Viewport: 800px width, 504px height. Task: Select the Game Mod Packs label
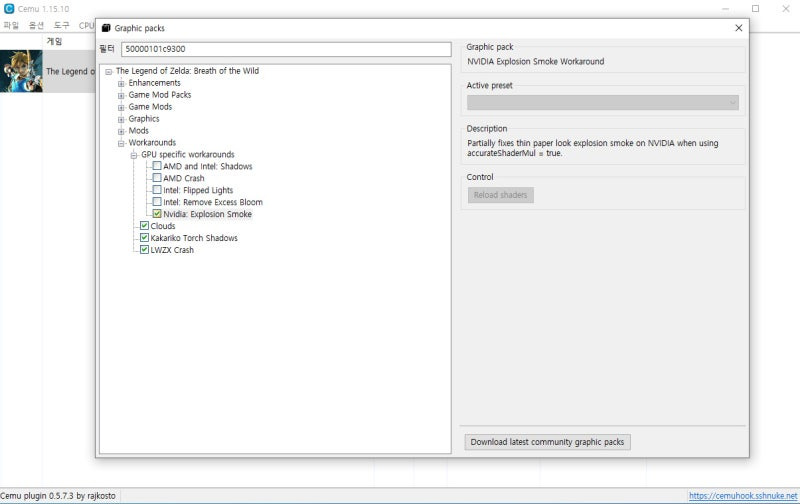160,95
